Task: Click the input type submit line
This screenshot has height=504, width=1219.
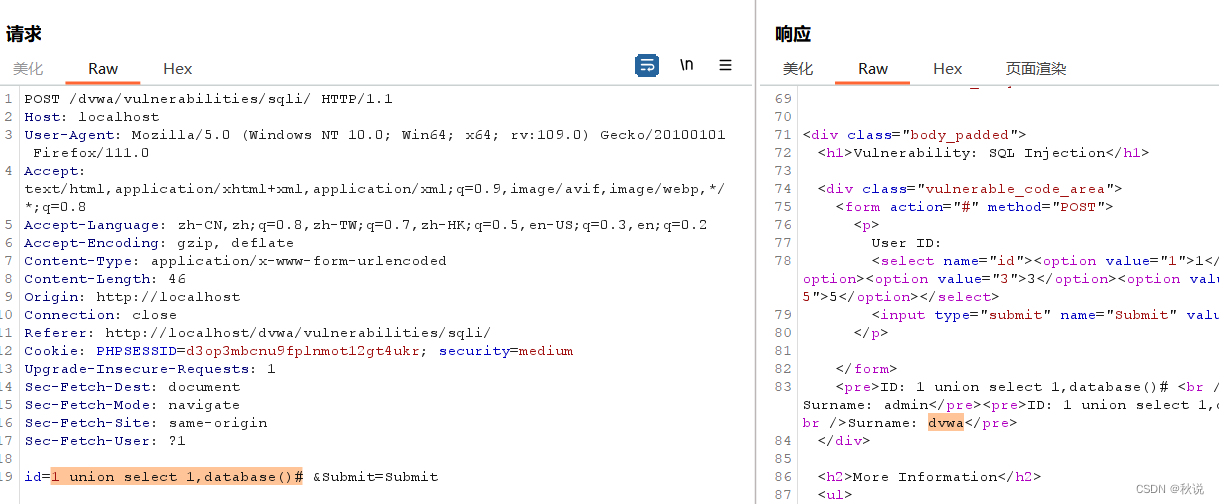Action: click(1045, 315)
